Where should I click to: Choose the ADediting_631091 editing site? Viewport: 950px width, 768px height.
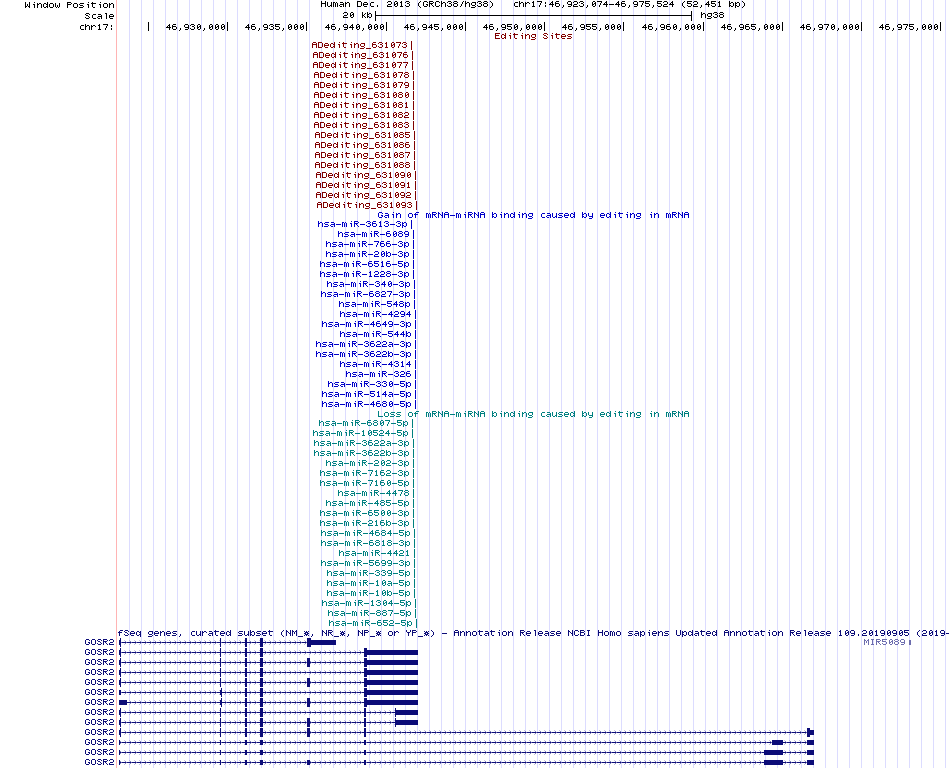(x=364, y=185)
